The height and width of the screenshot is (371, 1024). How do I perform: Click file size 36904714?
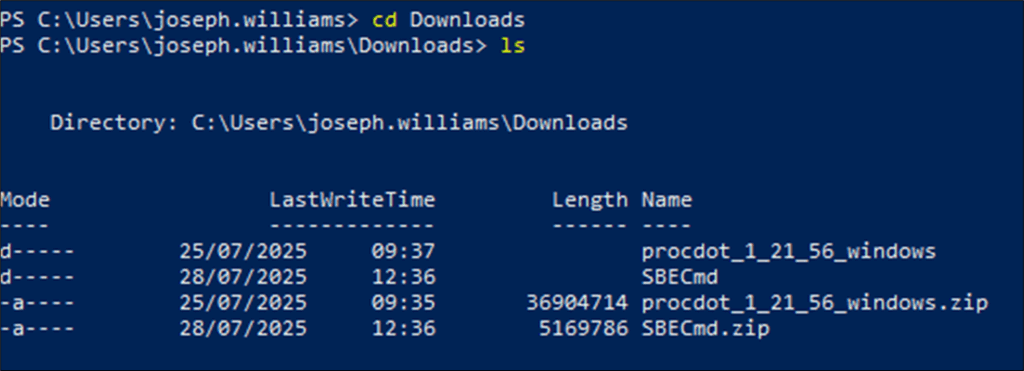point(577,304)
